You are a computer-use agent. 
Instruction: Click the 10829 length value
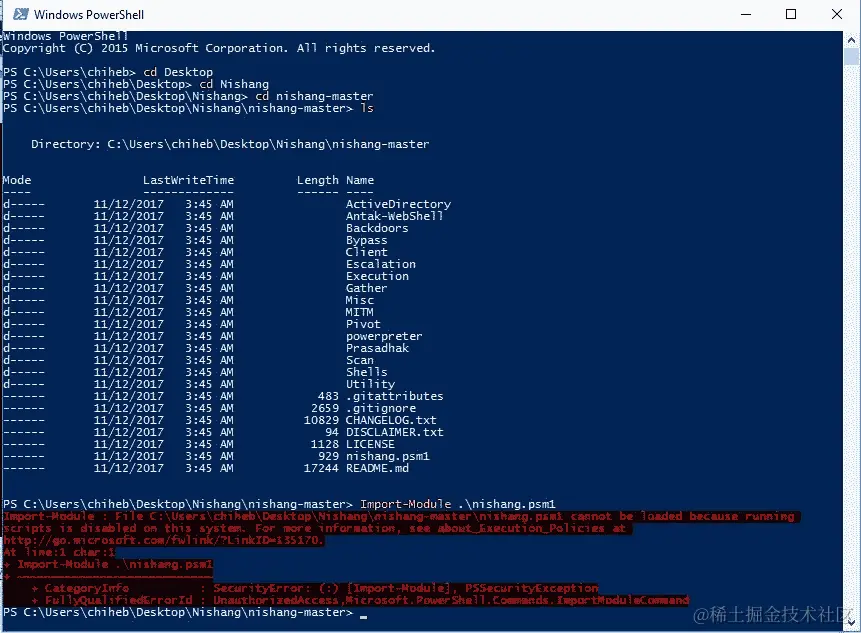coord(321,421)
